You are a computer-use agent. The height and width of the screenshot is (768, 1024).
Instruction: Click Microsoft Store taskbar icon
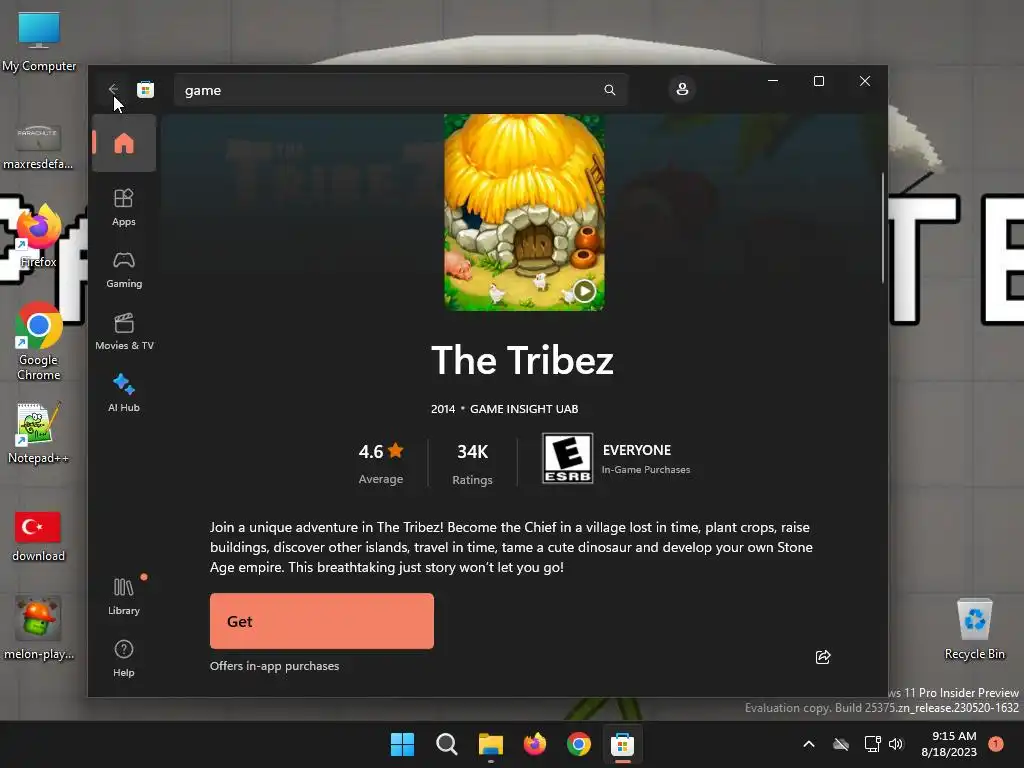pyautogui.click(x=622, y=744)
